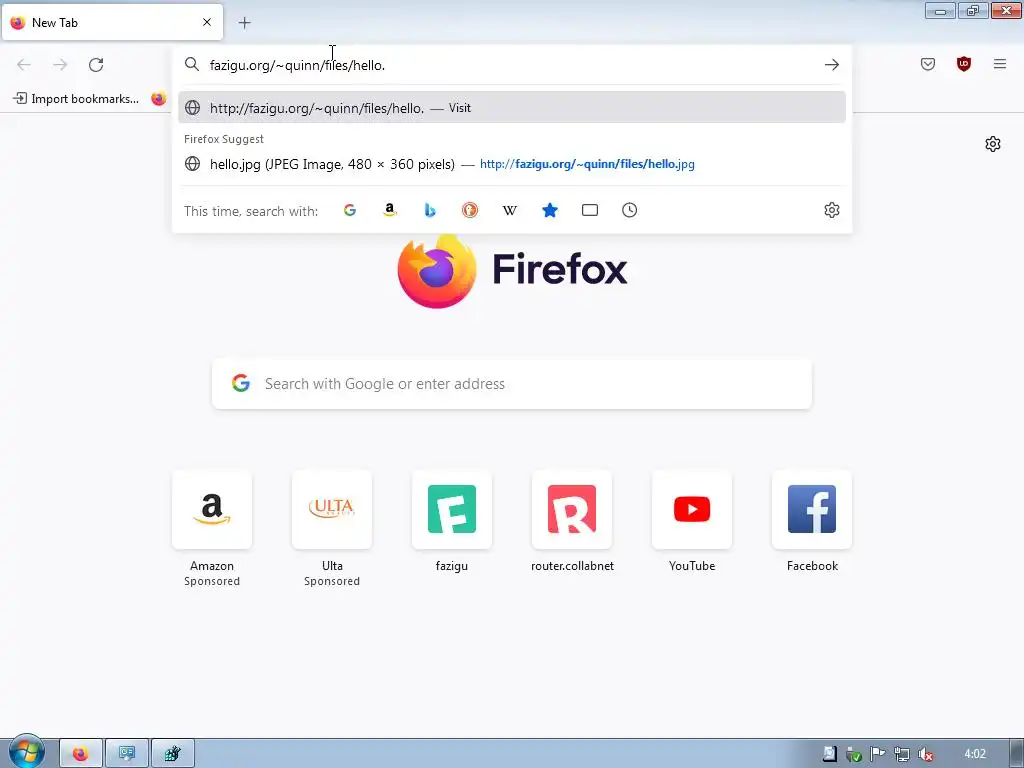Click taskbar clock showing 4:02
Viewport: 1024px width, 768px height.
(x=974, y=754)
